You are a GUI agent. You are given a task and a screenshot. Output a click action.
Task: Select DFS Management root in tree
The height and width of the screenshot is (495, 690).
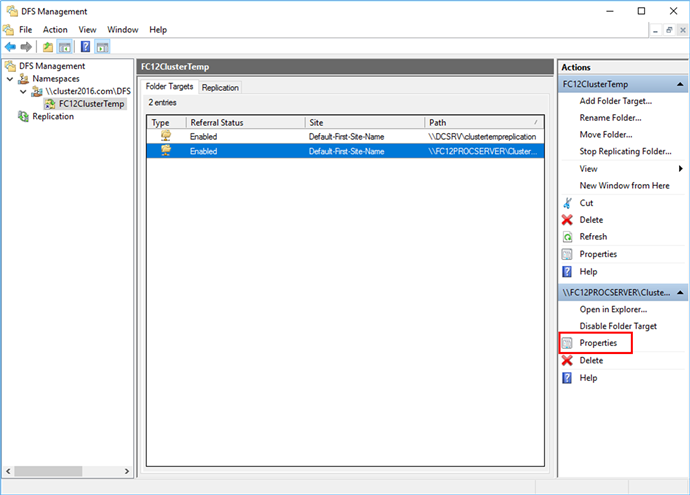coord(52,66)
